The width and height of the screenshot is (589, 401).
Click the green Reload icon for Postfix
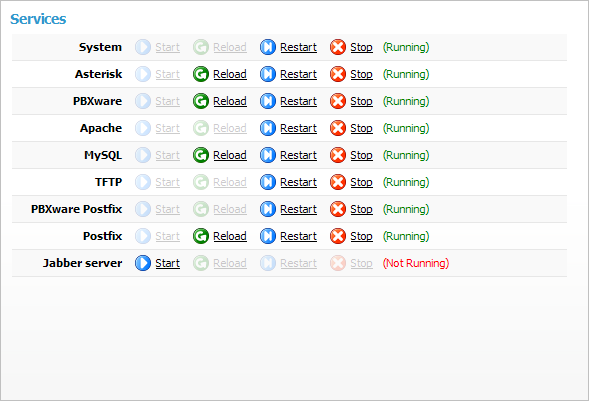(x=201, y=236)
